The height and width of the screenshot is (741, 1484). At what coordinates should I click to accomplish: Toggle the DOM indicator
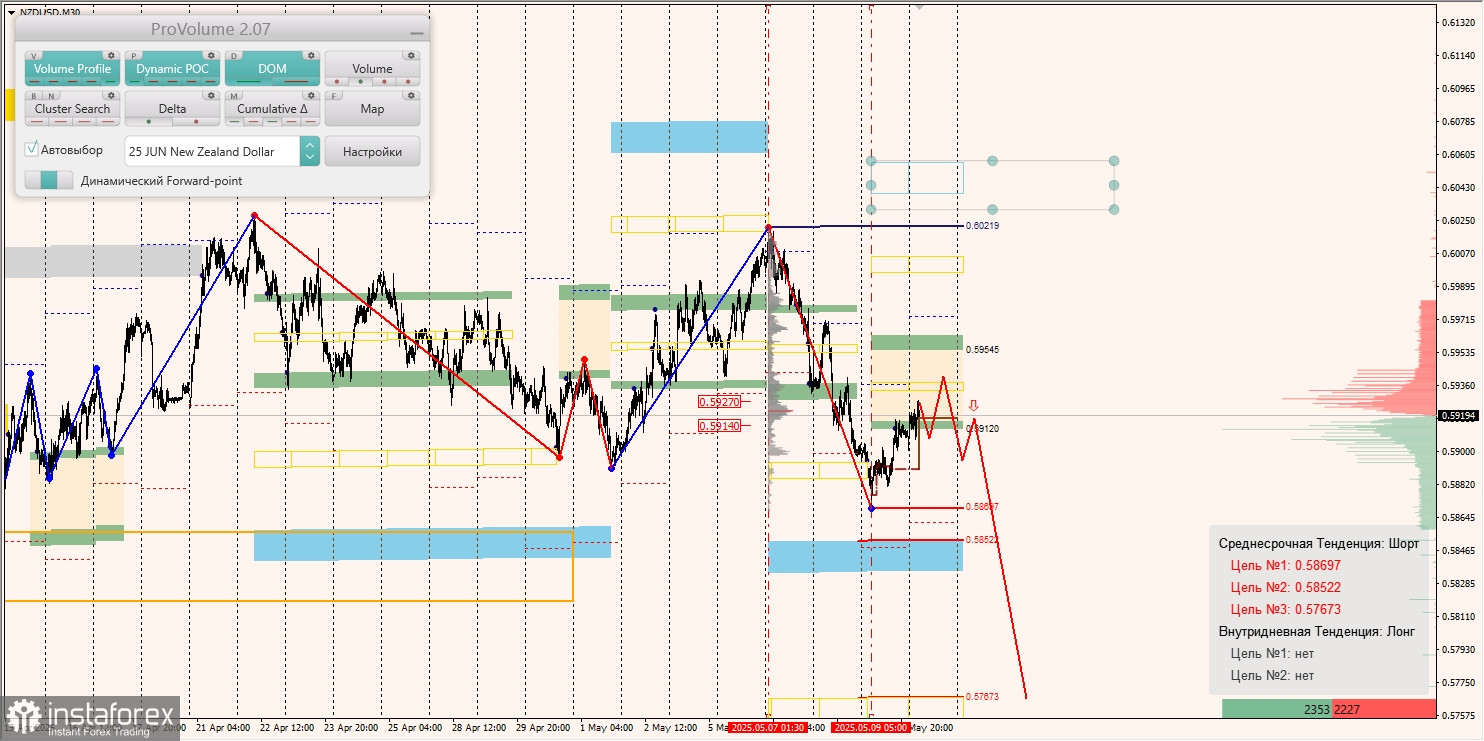click(272, 69)
